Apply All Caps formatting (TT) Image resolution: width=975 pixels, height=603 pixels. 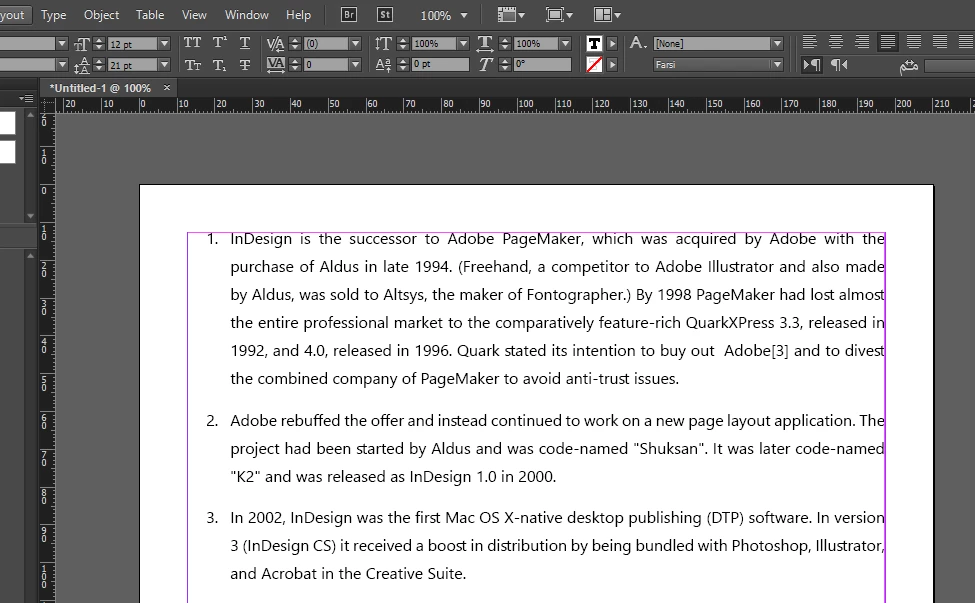[x=193, y=43]
